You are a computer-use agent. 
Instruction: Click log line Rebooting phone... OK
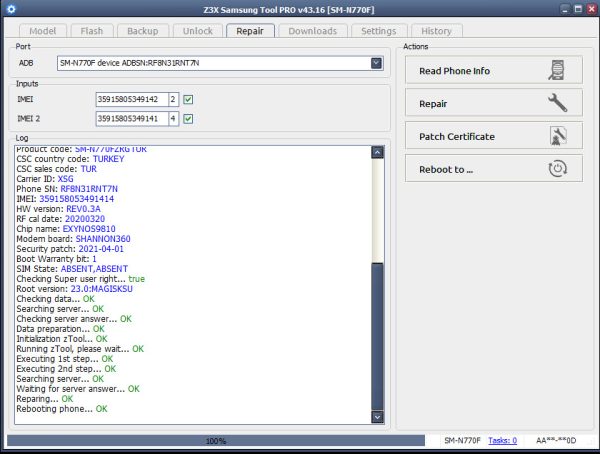(x=62, y=409)
